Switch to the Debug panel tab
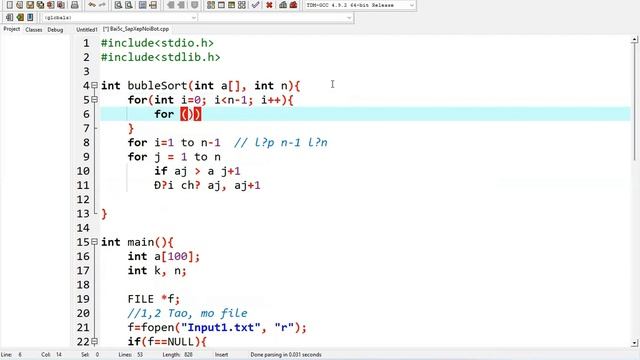640x360 pixels. [55, 29]
